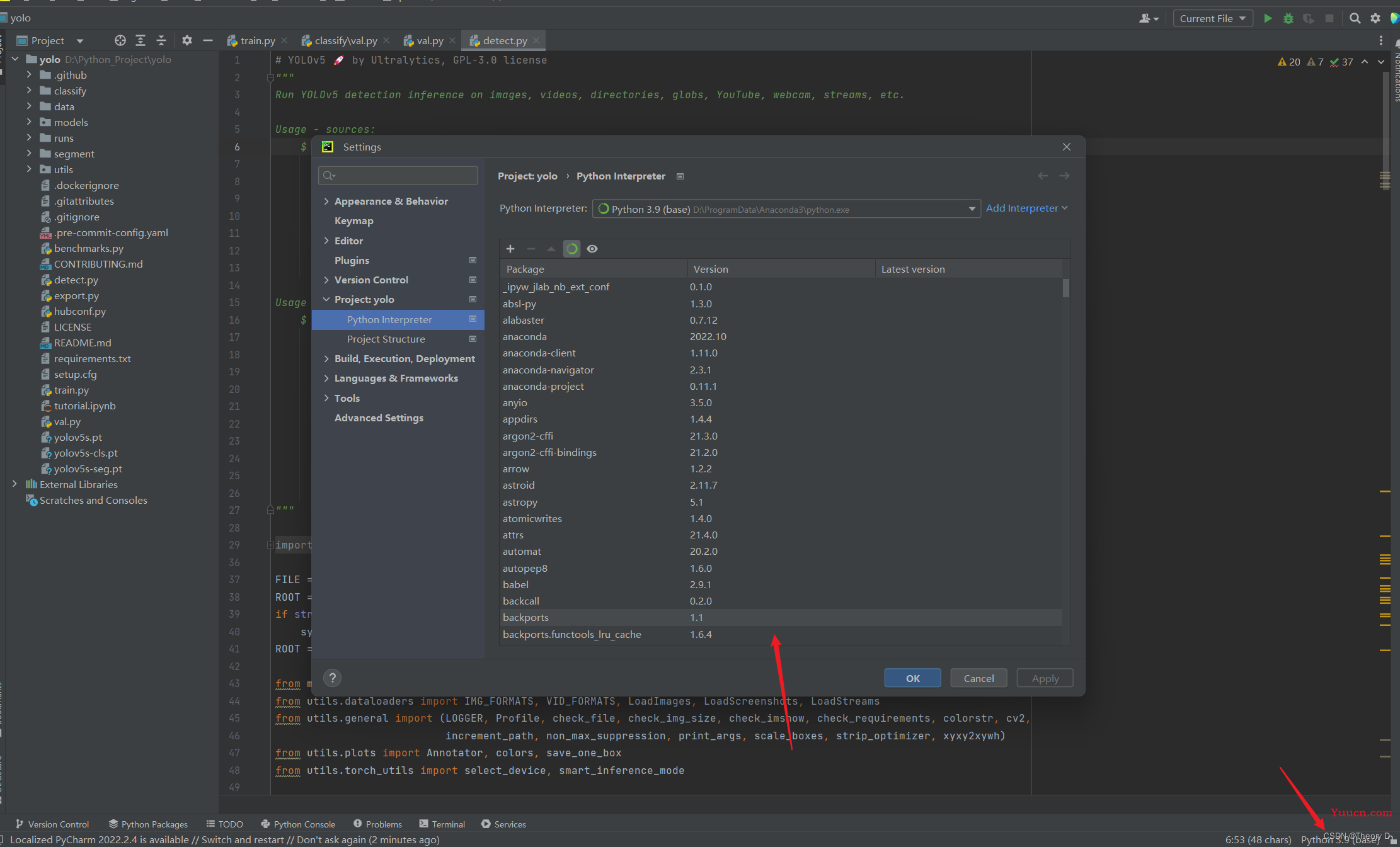Screen dimensions: 1400x847
Task: Select the anaconda-navigator package row
Action: pos(781,370)
